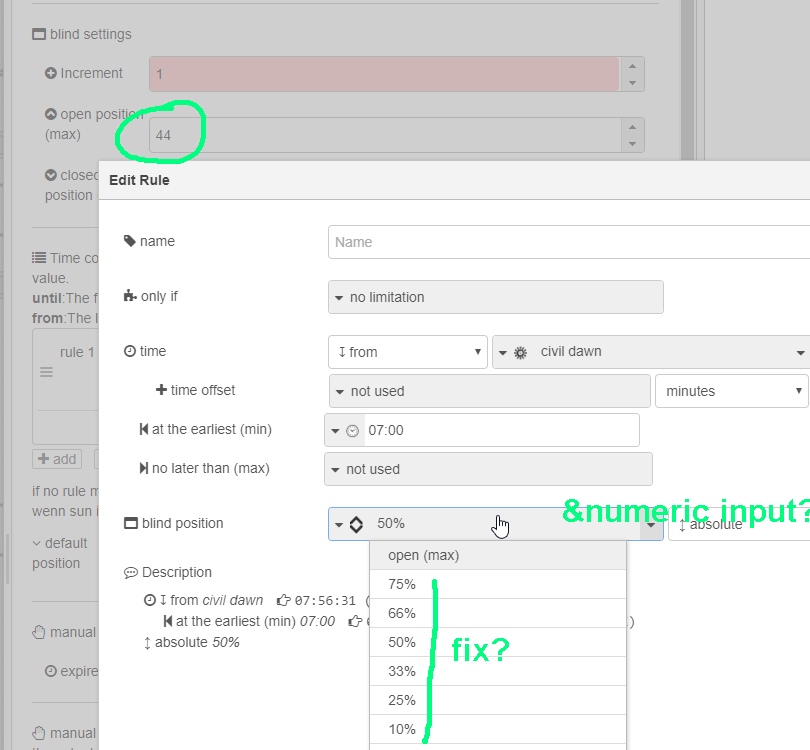Click the 07:56:31 computed time text

(x=325, y=601)
